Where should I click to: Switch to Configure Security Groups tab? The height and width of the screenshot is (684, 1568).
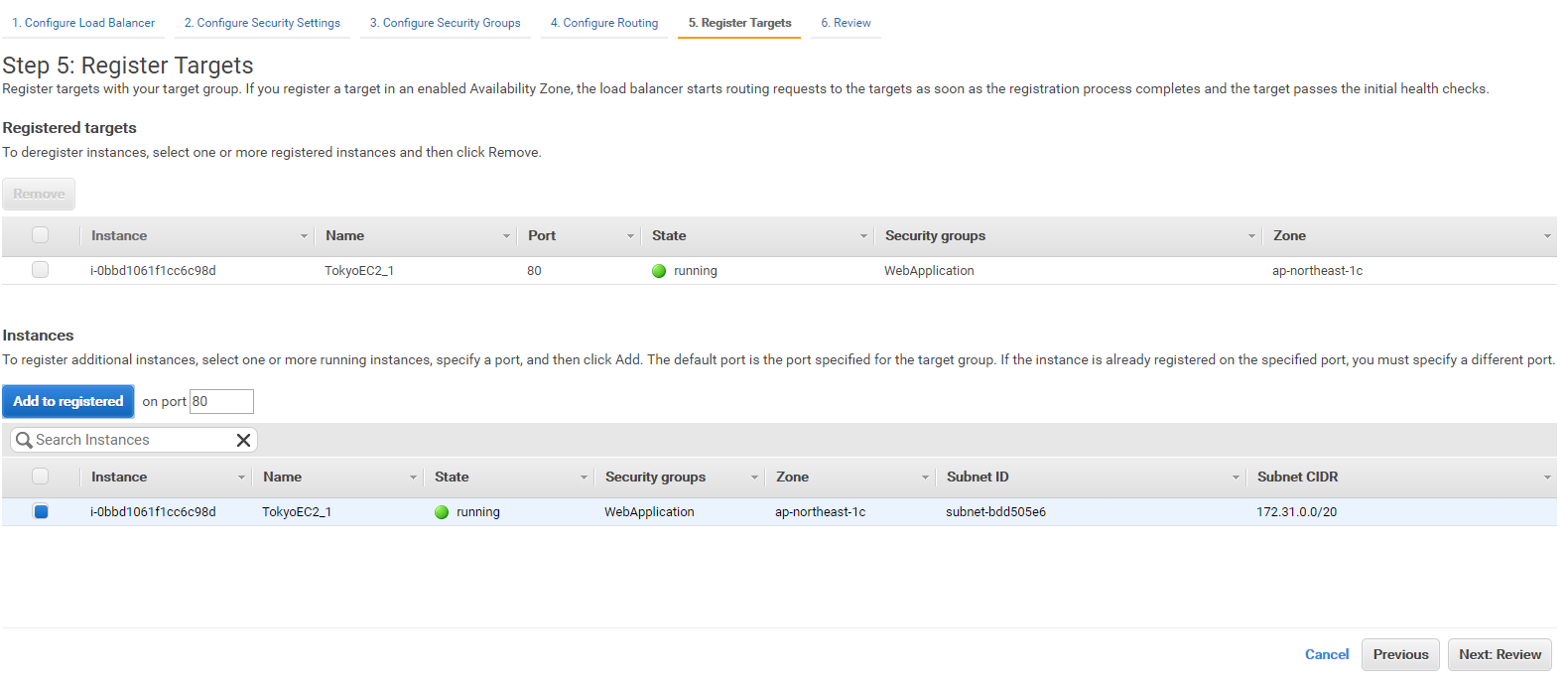[445, 23]
